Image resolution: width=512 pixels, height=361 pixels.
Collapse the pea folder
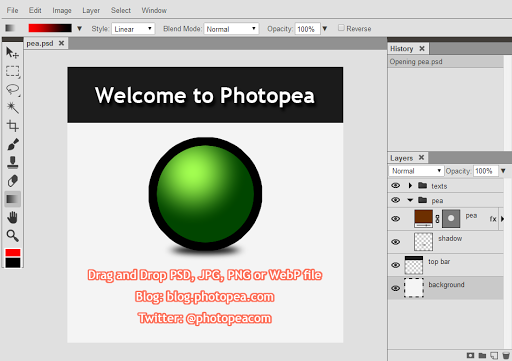(410, 200)
